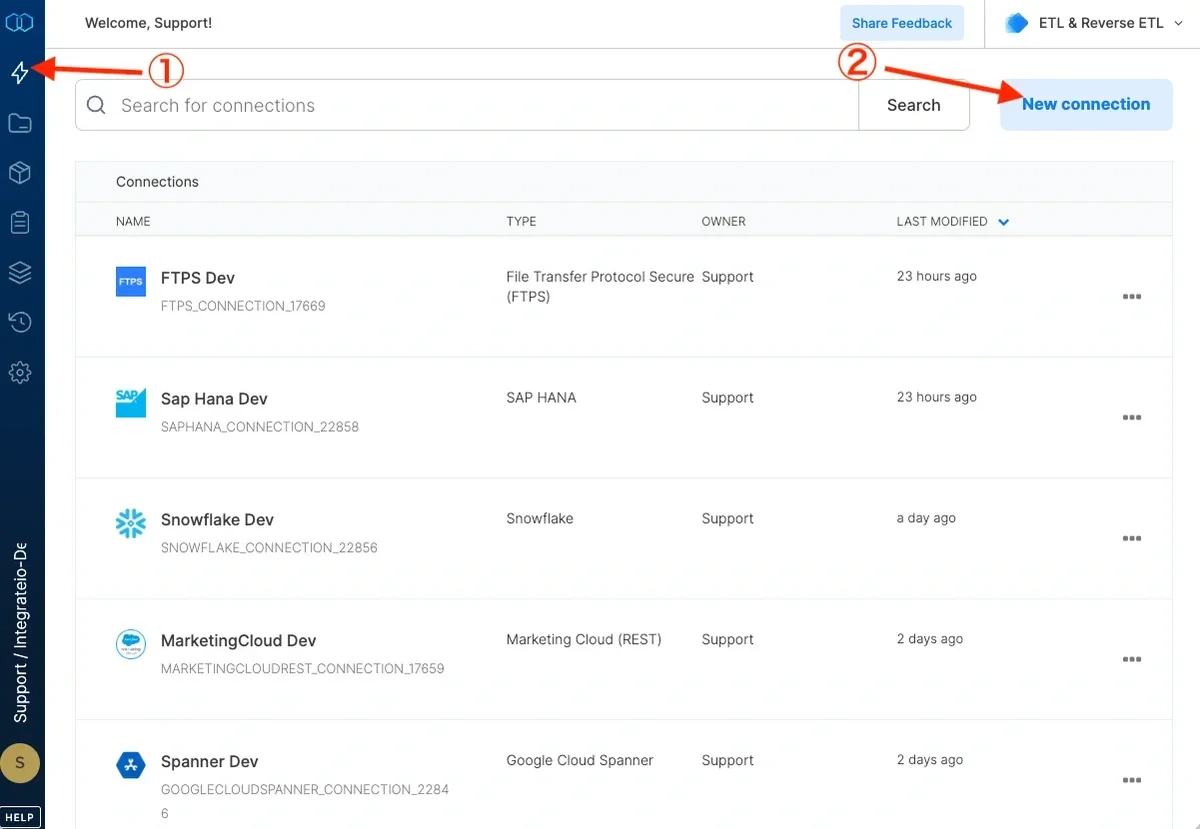Click the package box icon in the sidebar
Viewport: 1200px width, 829px height.
click(x=21, y=172)
